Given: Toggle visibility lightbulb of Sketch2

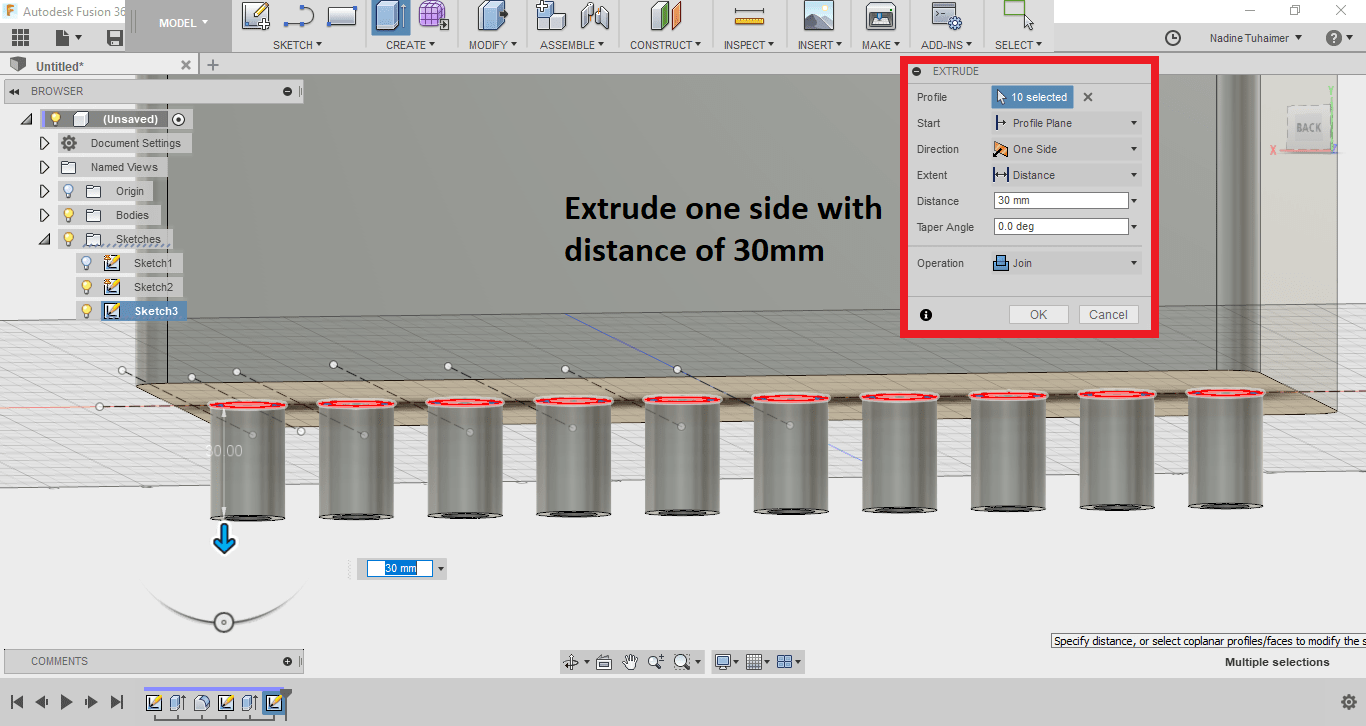Looking at the screenshot, I should point(86,287).
